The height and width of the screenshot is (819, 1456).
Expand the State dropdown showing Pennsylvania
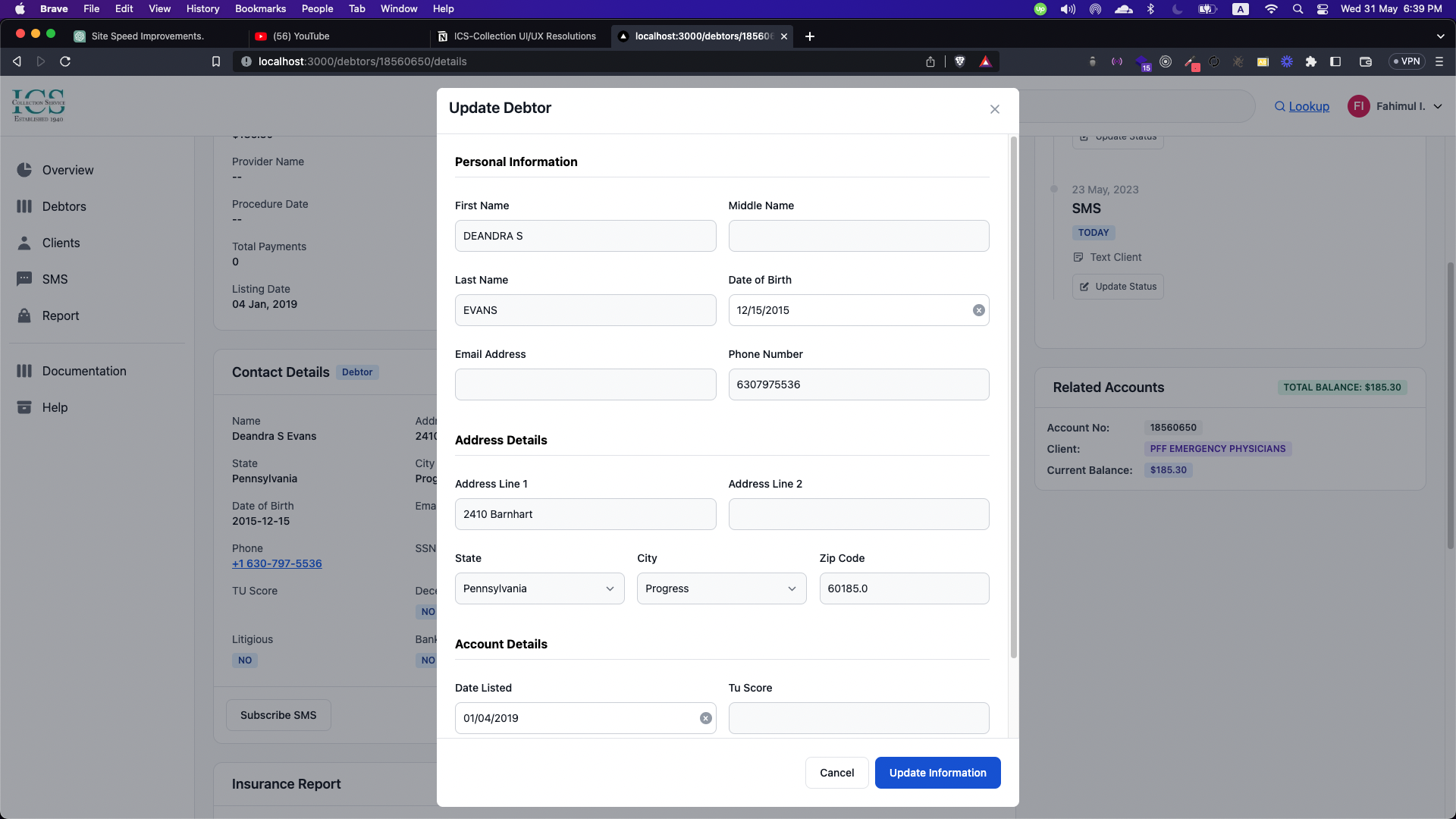click(x=539, y=588)
